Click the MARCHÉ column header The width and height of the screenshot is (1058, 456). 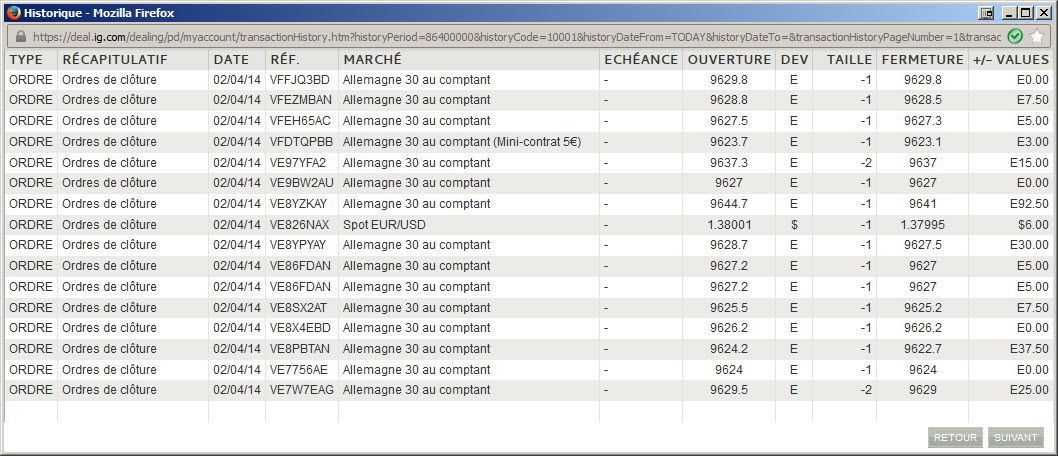pos(372,59)
